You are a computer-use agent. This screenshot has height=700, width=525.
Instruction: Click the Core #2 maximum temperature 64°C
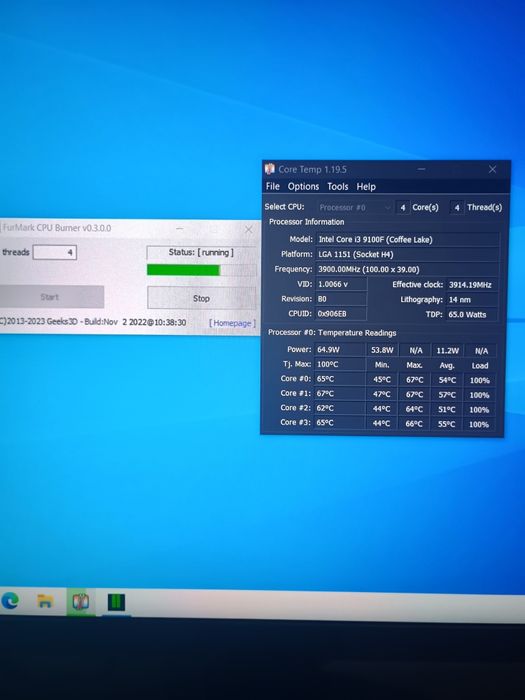click(x=414, y=409)
